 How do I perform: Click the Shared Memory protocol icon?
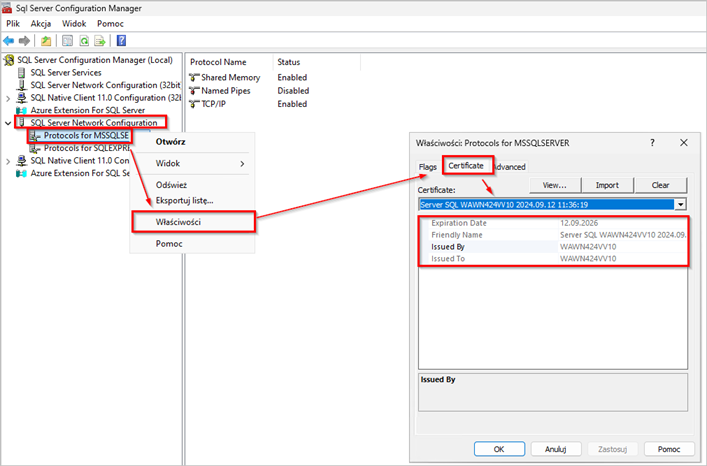(x=194, y=78)
